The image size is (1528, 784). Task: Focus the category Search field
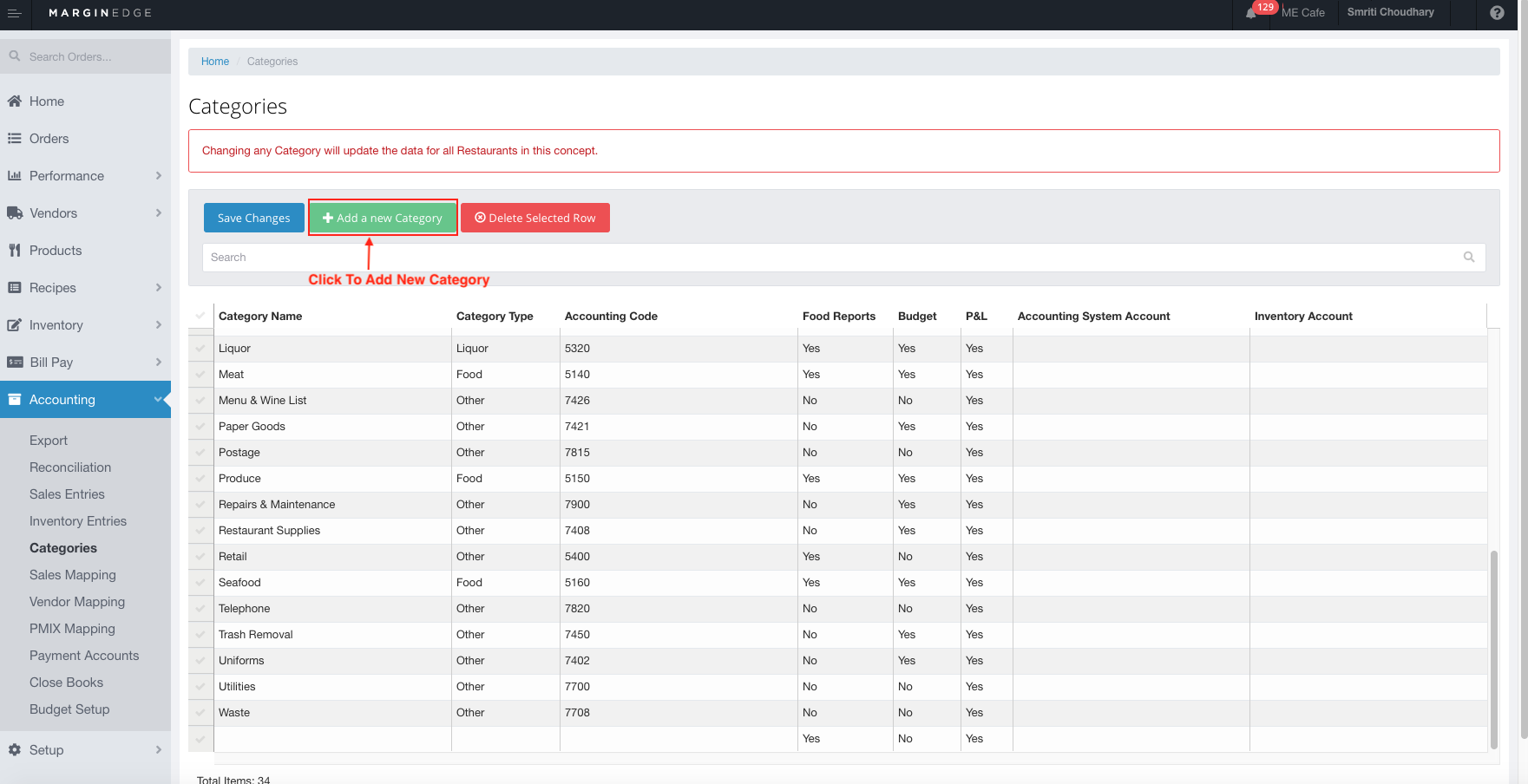843,258
